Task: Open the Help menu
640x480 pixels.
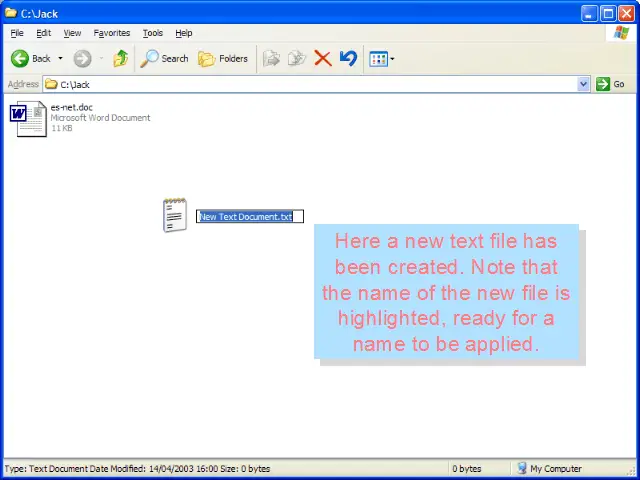Action: pos(184,33)
